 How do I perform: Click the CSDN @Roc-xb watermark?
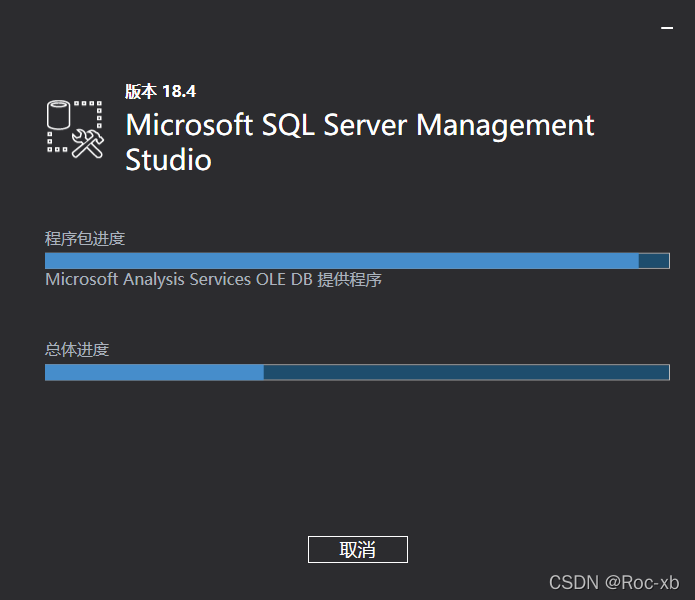click(614, 582)
